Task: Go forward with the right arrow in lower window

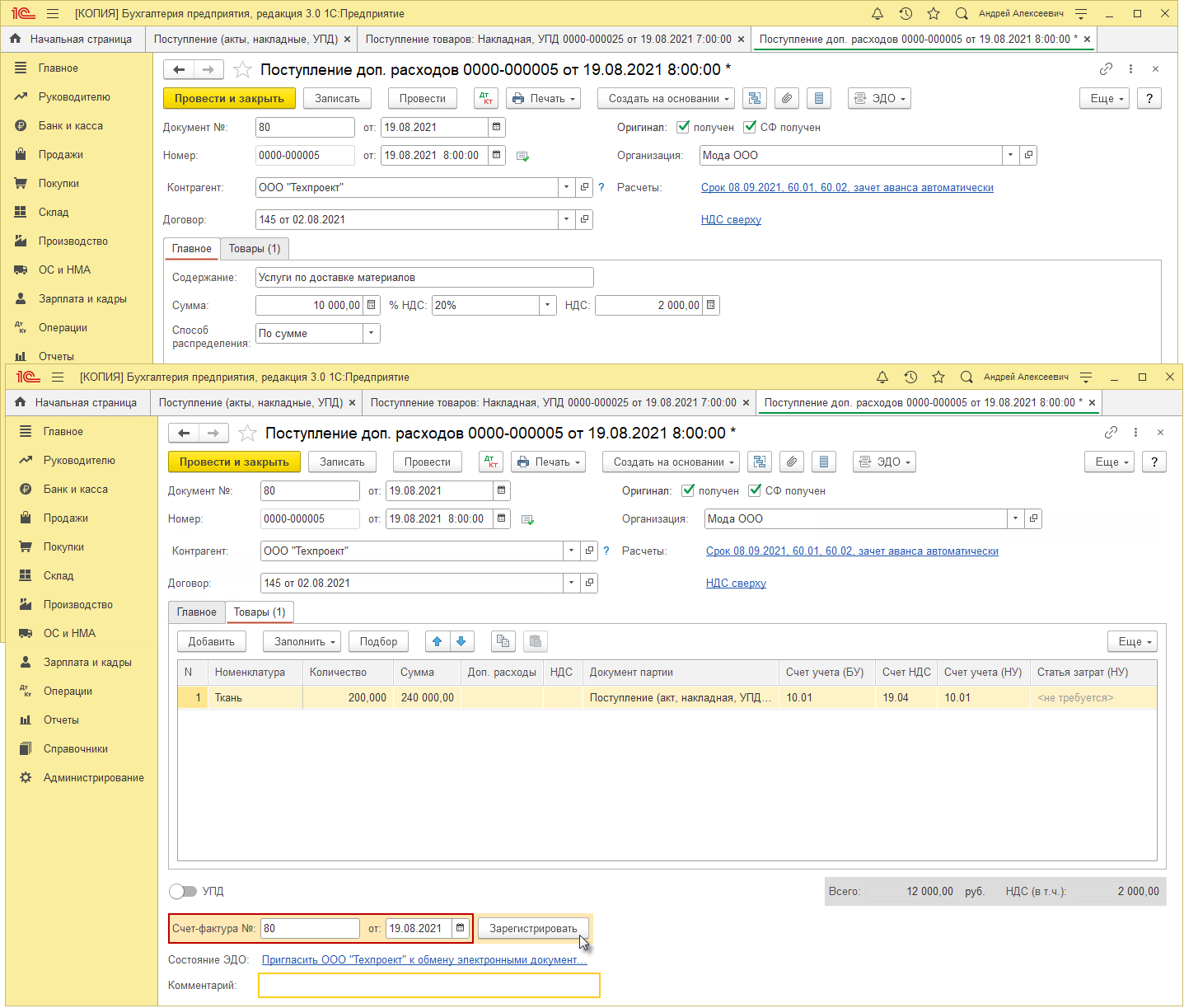Action: (x=213, y=433)
